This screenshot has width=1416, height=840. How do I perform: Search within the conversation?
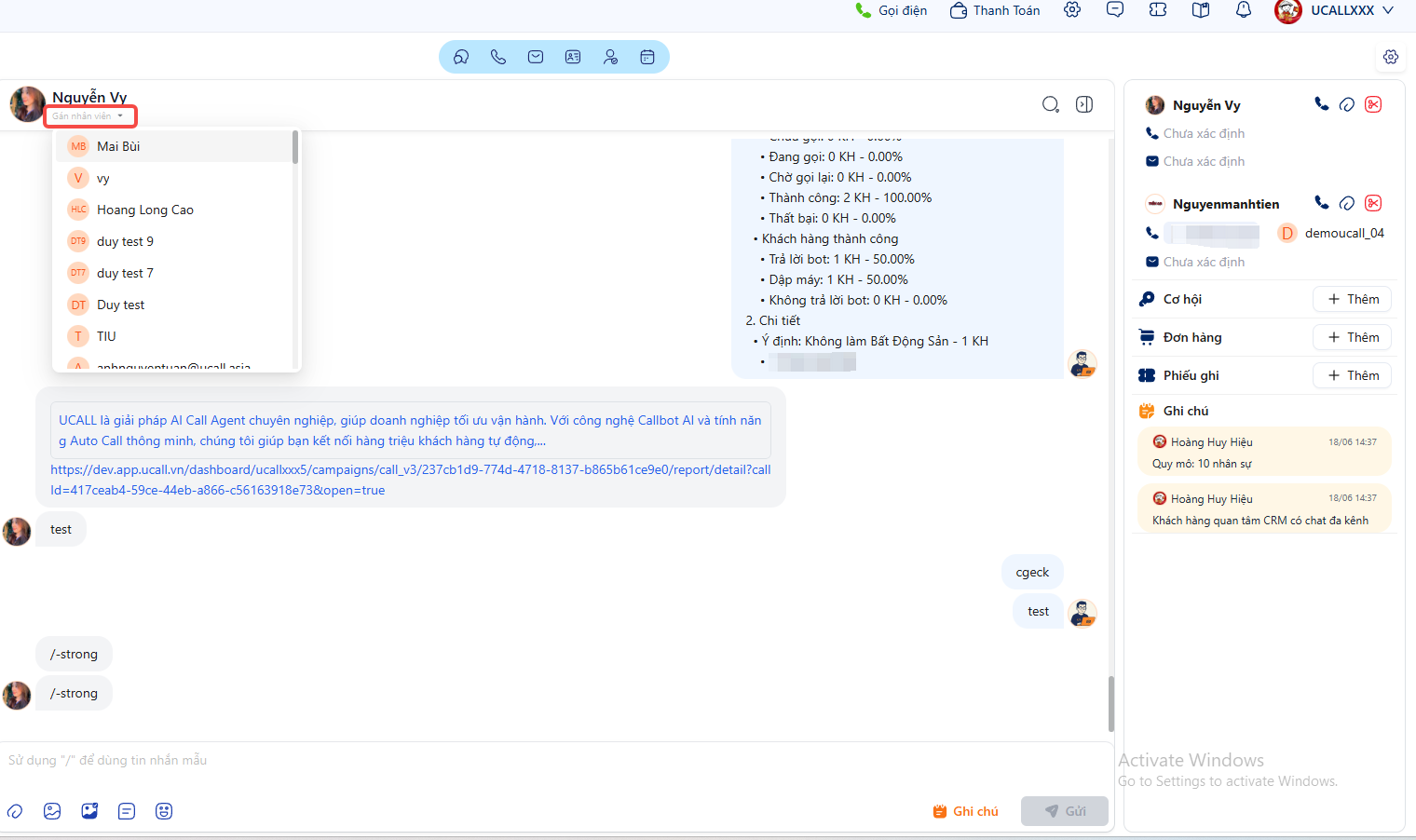coord(1051,104)
